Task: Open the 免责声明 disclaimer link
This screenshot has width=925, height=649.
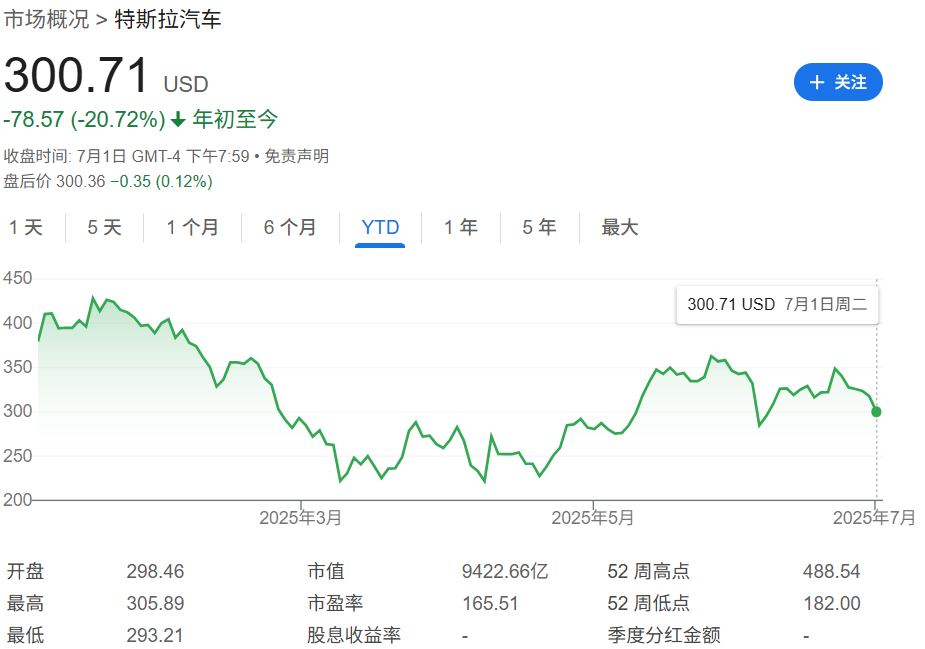Action: 296,156
